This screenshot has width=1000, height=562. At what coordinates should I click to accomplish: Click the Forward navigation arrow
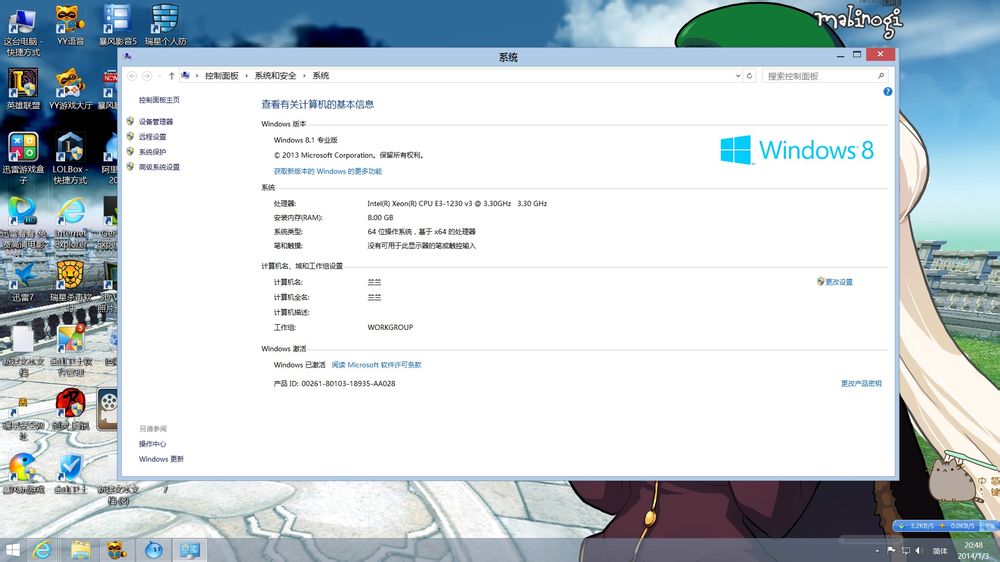[147, 76]
